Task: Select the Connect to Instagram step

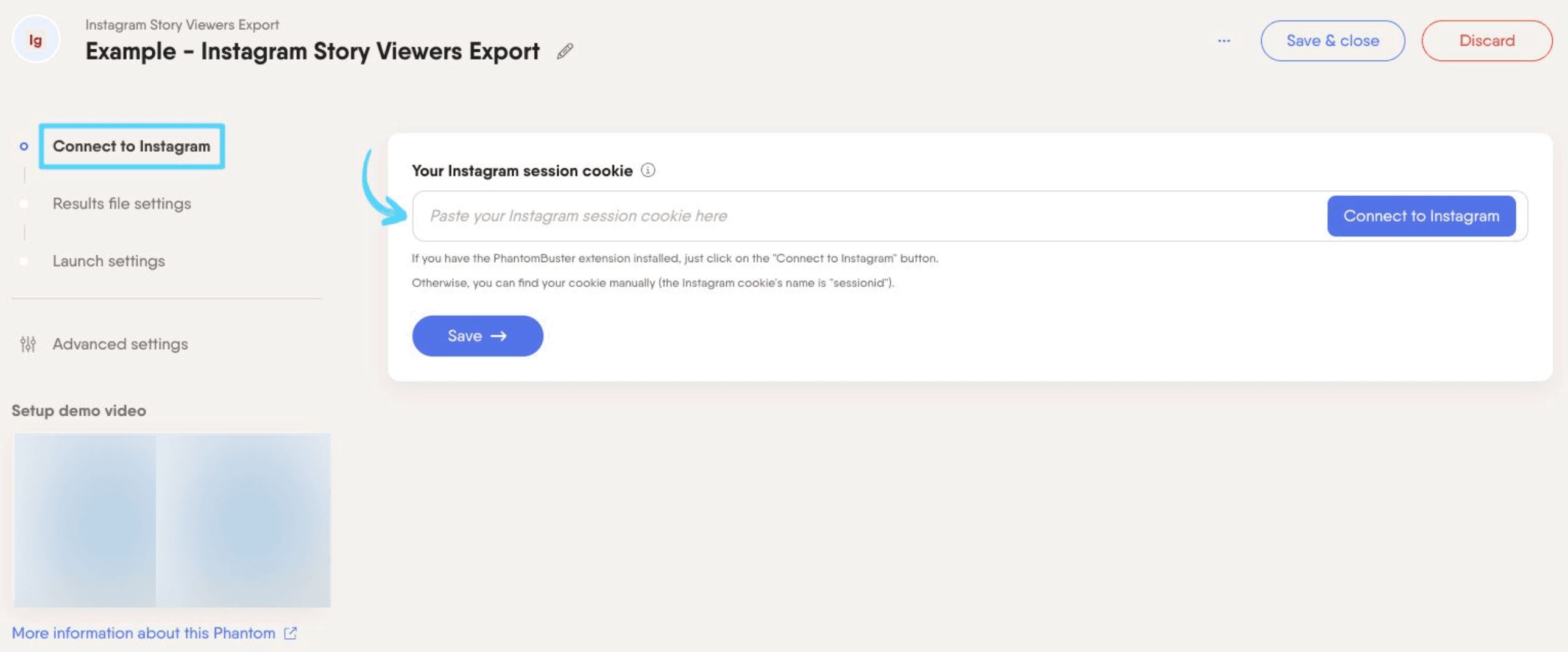Action: click(132, 146)
